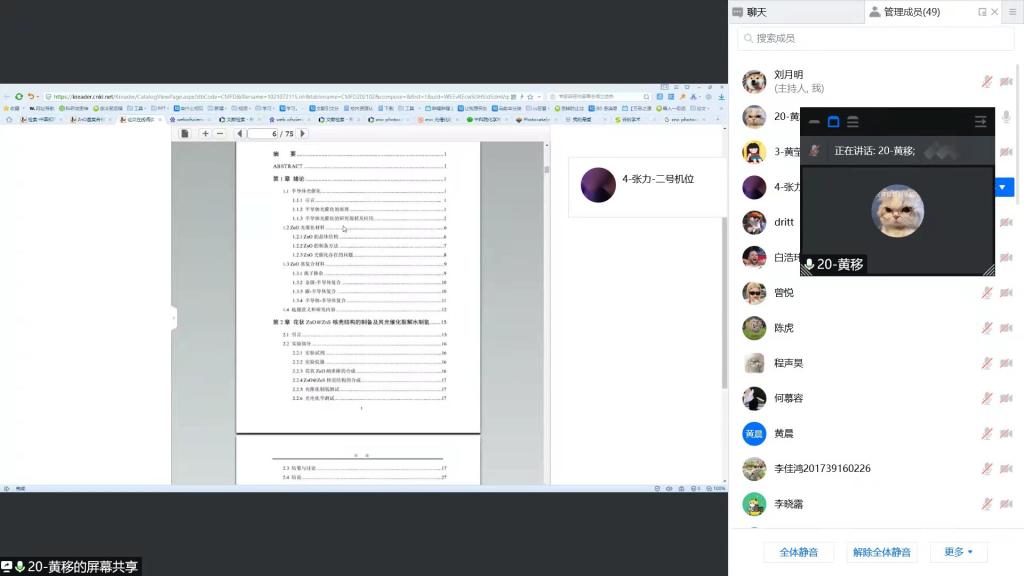
Task: Click the PDF viewer zoom-out minus button
Action: pyautogui.click(x=220, y=133)
